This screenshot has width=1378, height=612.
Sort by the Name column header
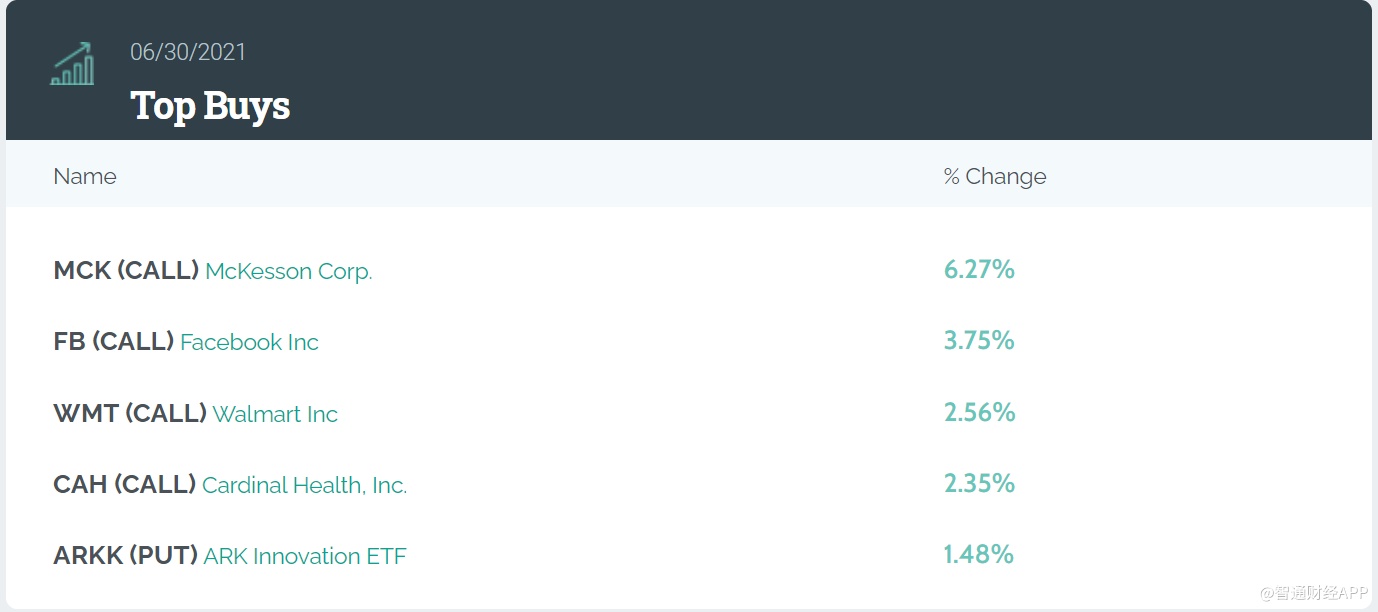coord(85,177)
